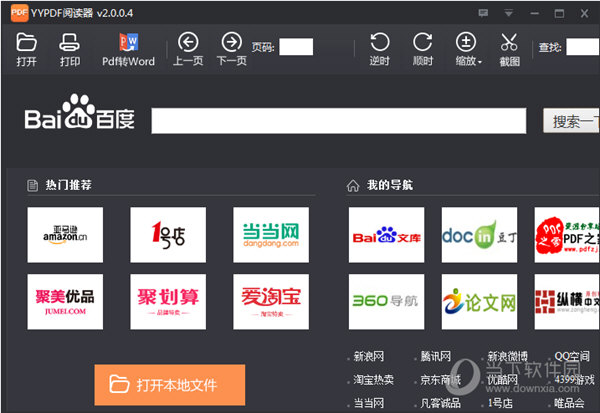Click the page number input field
The image size is (600, 413).
pos(296,47)
